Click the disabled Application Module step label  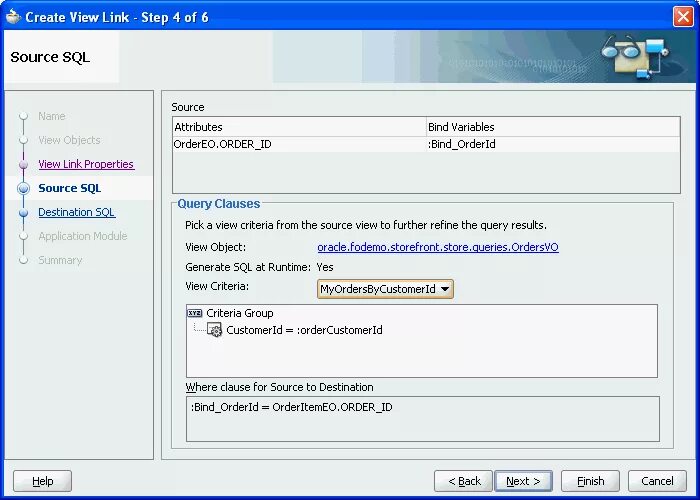click(x=83, y=236)
